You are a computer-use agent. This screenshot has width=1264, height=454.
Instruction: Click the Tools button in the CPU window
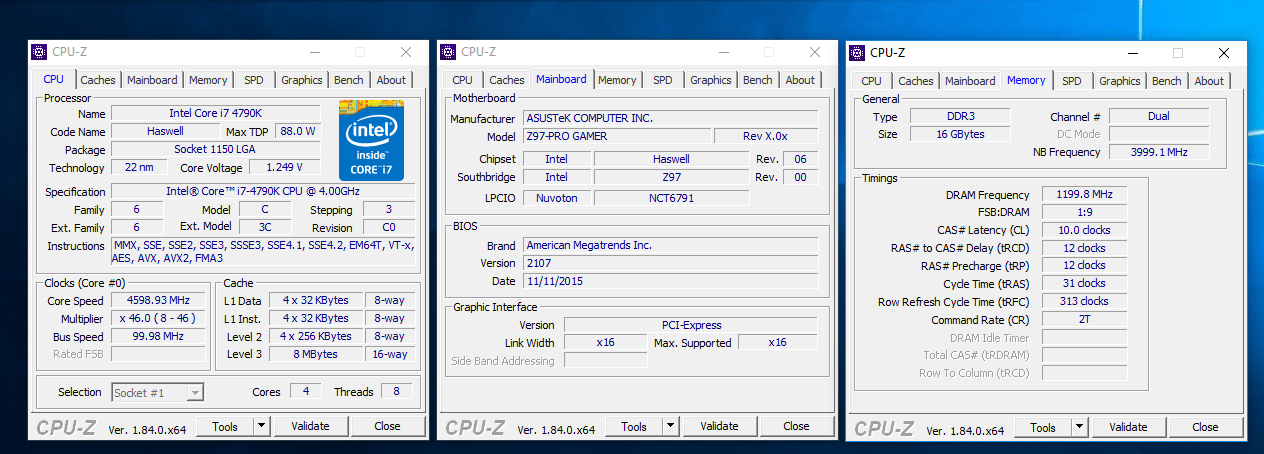pos(225,426)
